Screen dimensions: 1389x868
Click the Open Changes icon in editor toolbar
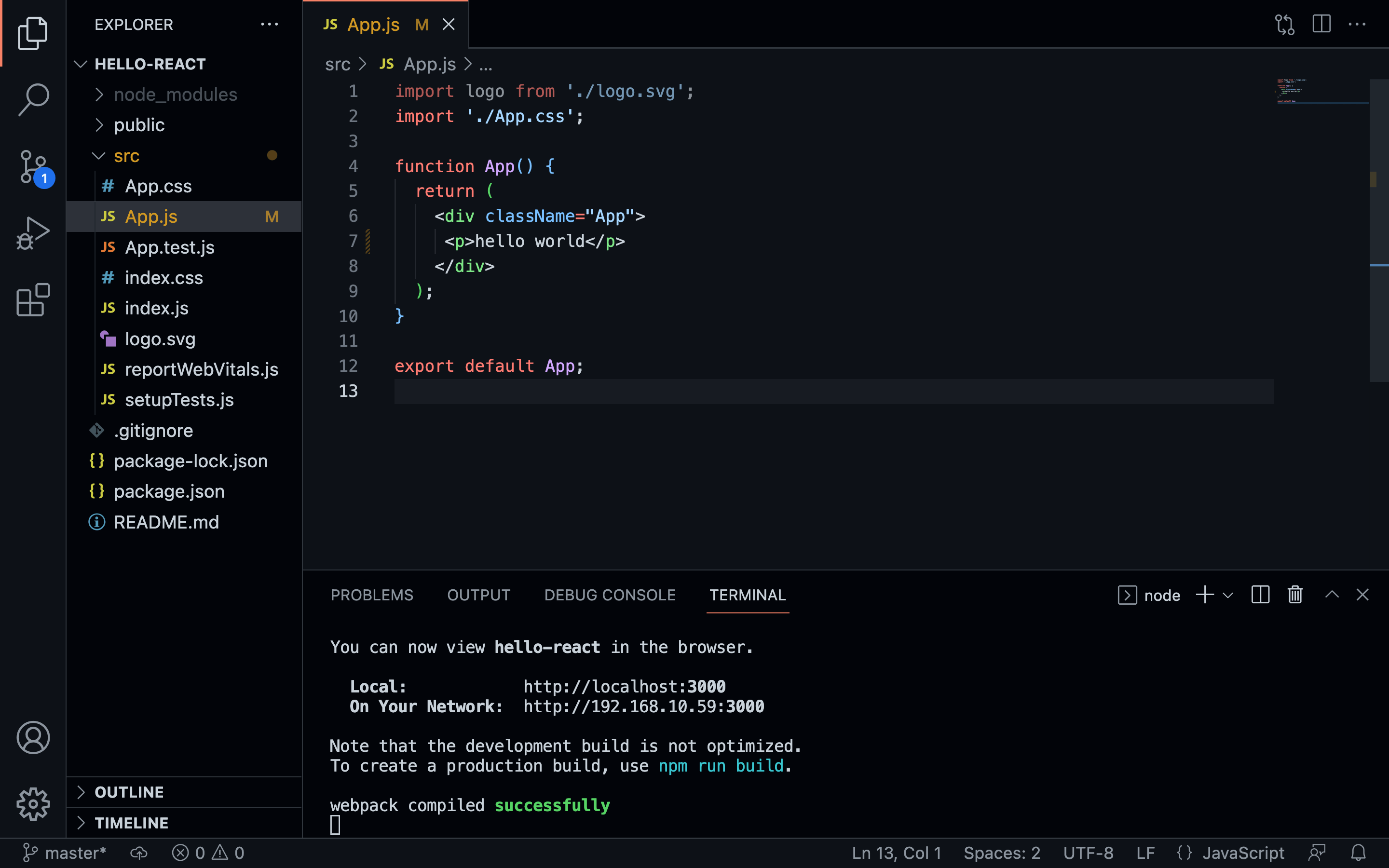click(x=1284, y=24)
